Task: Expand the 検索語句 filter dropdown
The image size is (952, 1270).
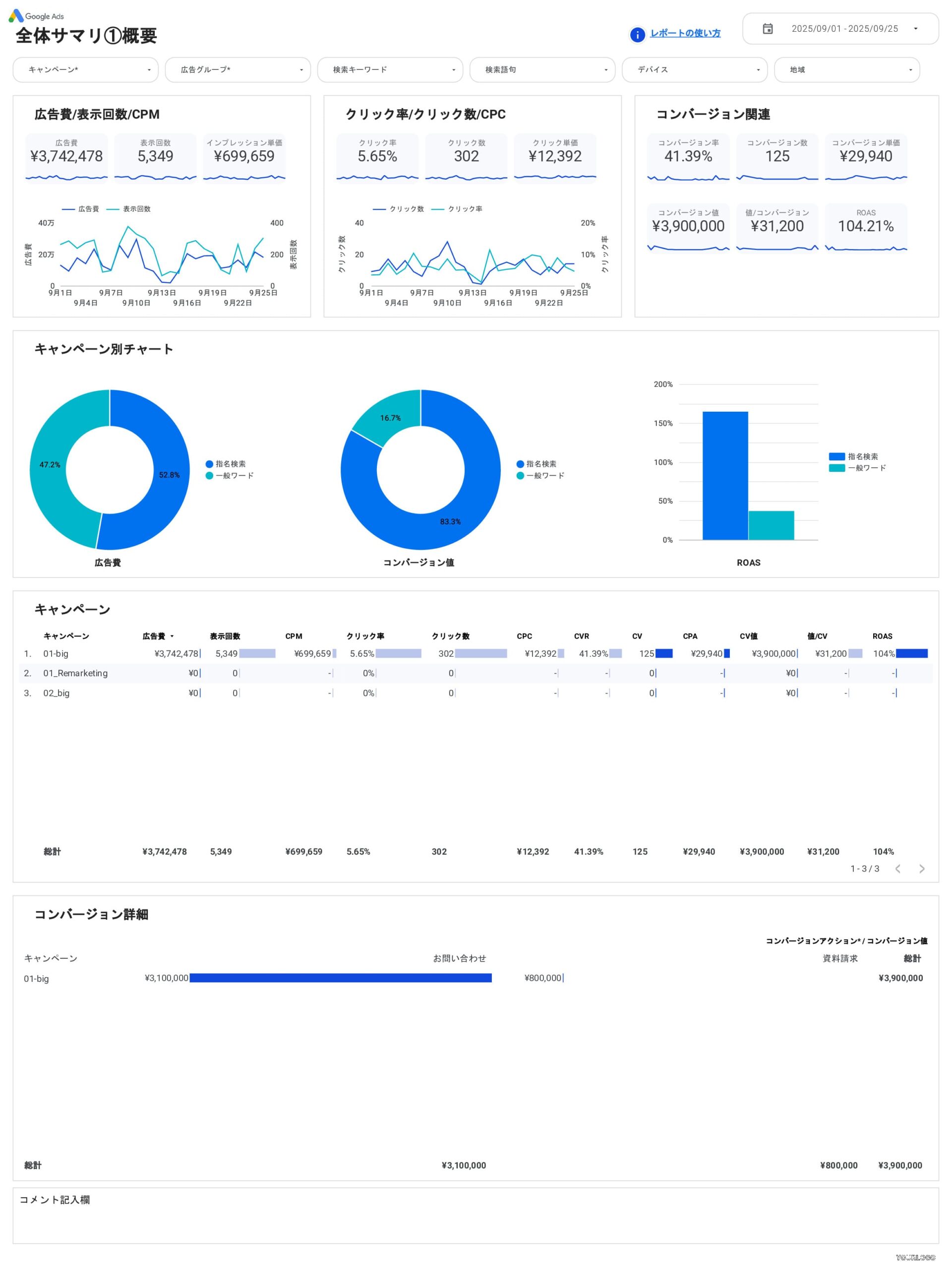Action: click(x=542, y=69)
